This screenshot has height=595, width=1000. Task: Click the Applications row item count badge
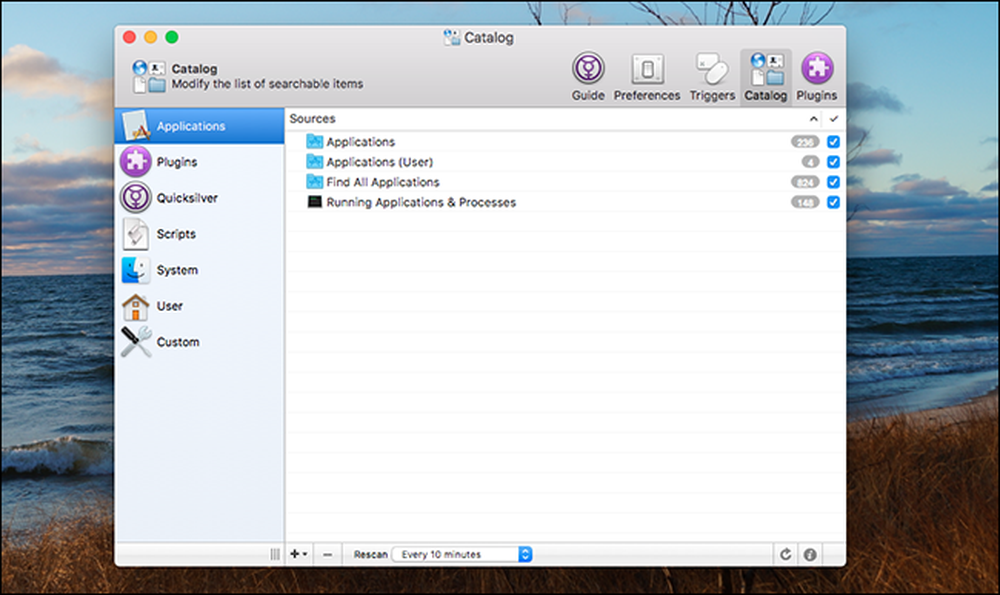coord(805,142)
